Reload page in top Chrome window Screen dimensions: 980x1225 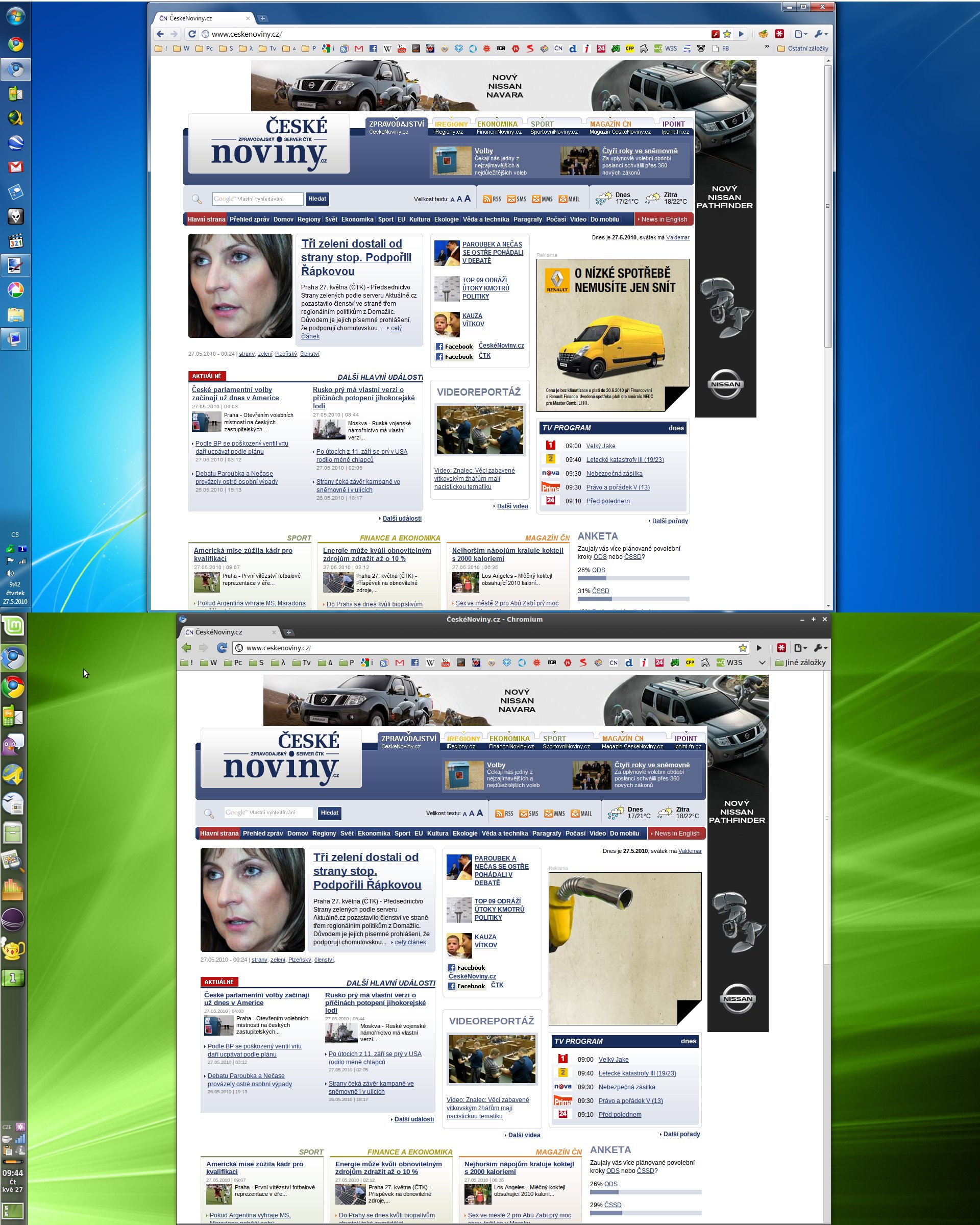[192, 34]
